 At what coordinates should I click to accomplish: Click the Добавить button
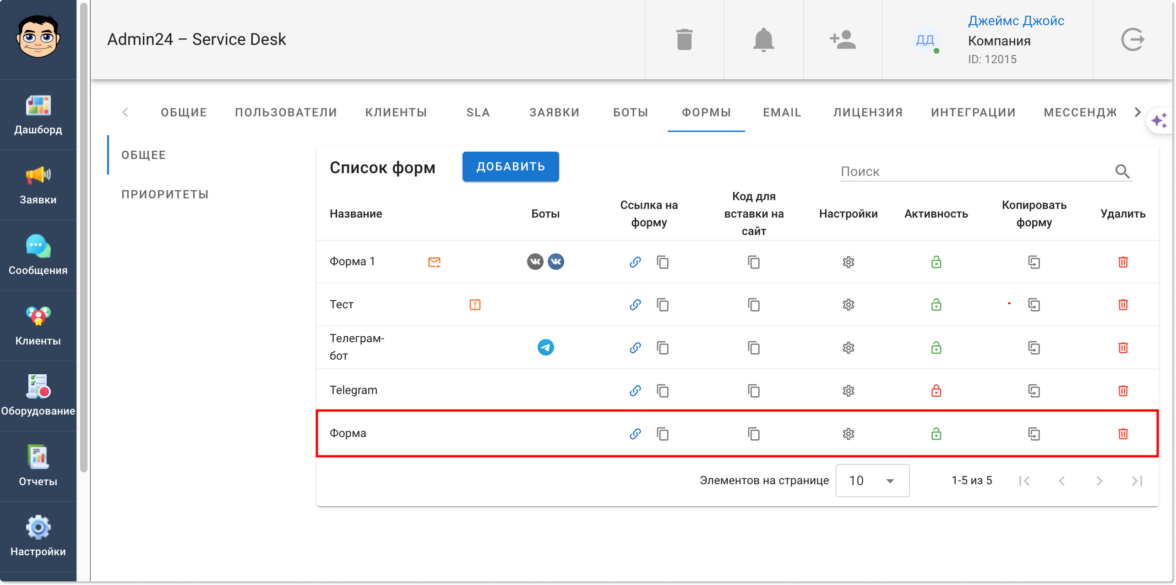[510, 167]
